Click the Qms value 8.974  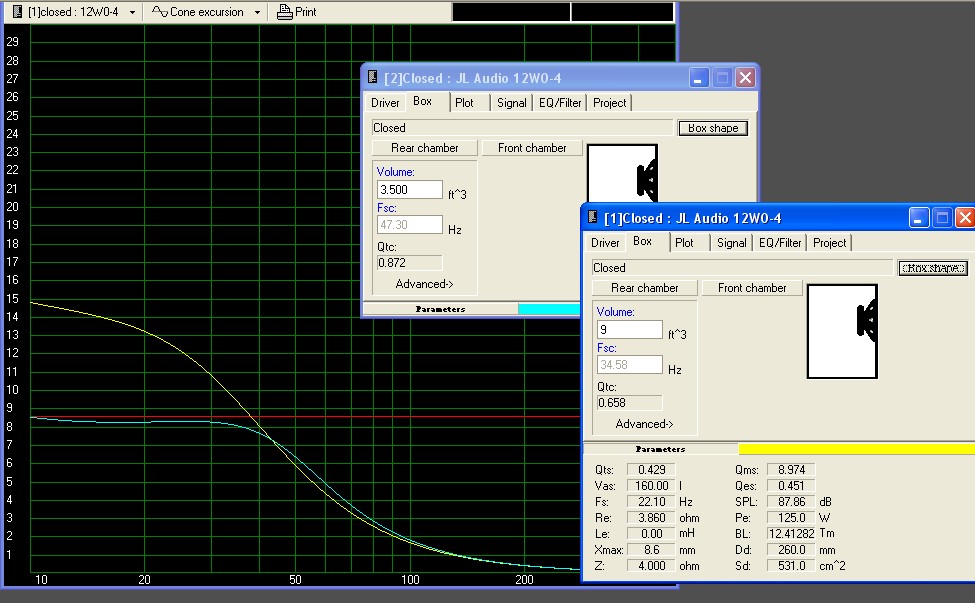point(791,470)
